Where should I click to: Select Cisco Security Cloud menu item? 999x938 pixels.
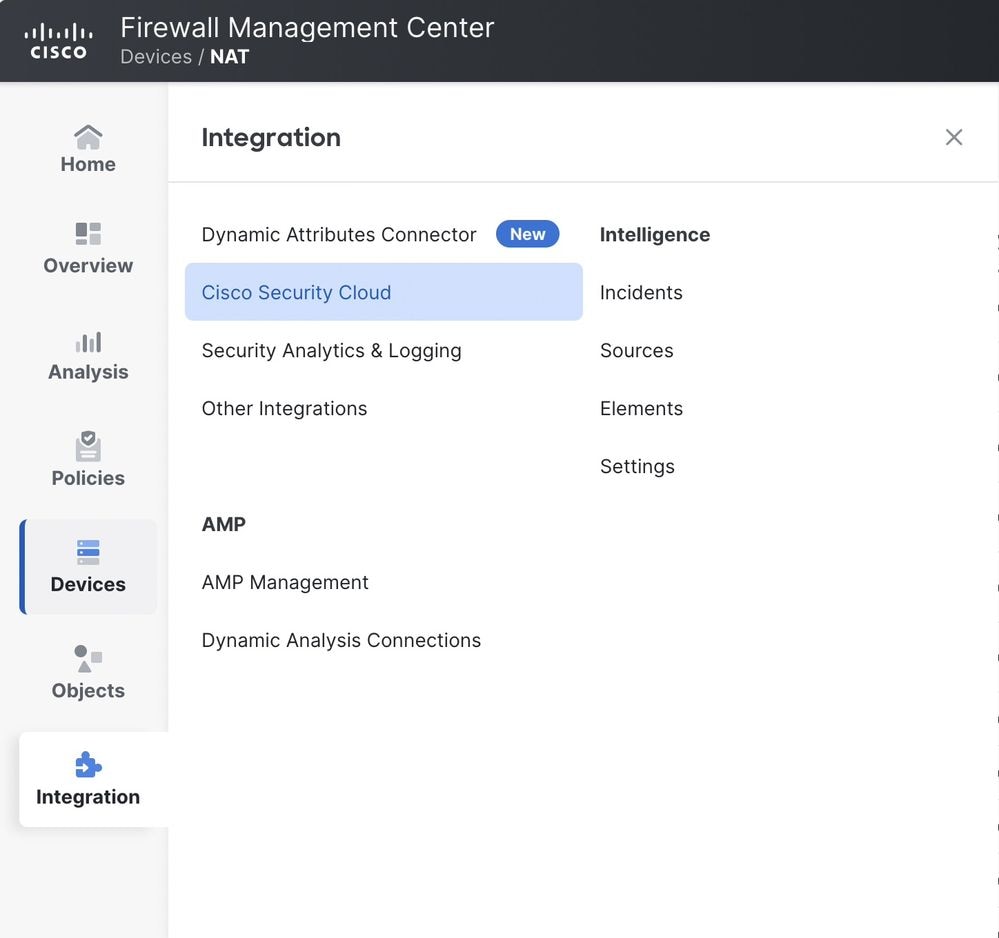[297, 293]
